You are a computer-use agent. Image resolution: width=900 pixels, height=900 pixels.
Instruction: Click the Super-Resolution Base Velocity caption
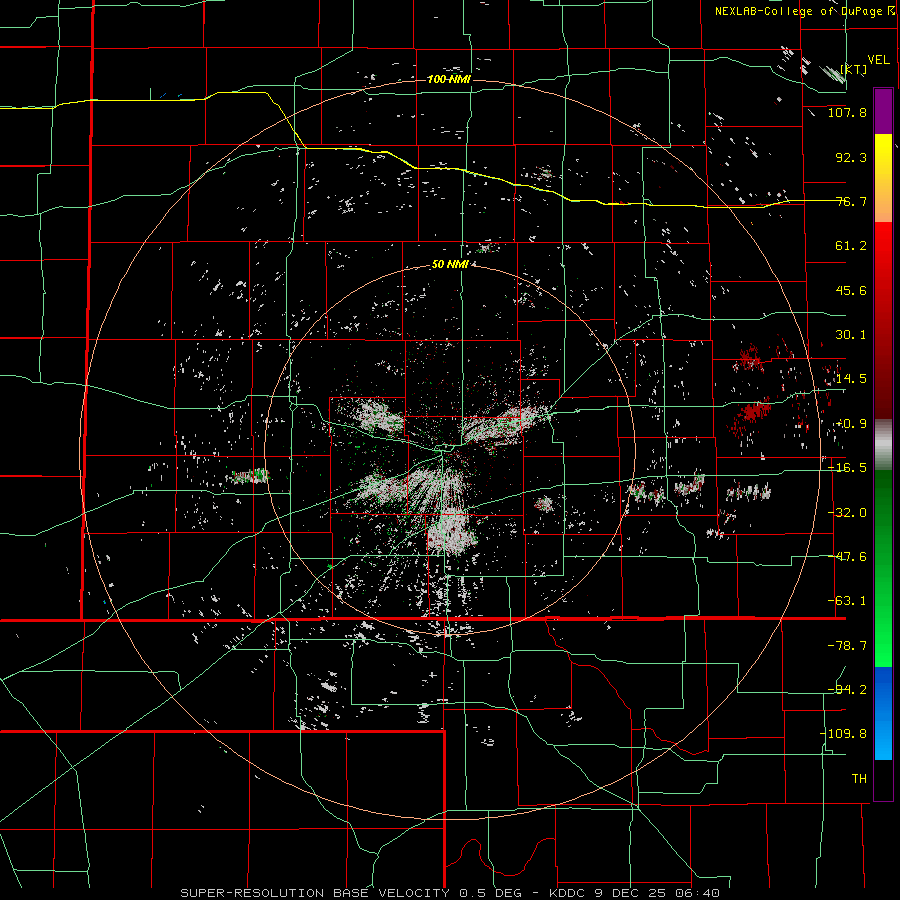(x=449, y=893)
